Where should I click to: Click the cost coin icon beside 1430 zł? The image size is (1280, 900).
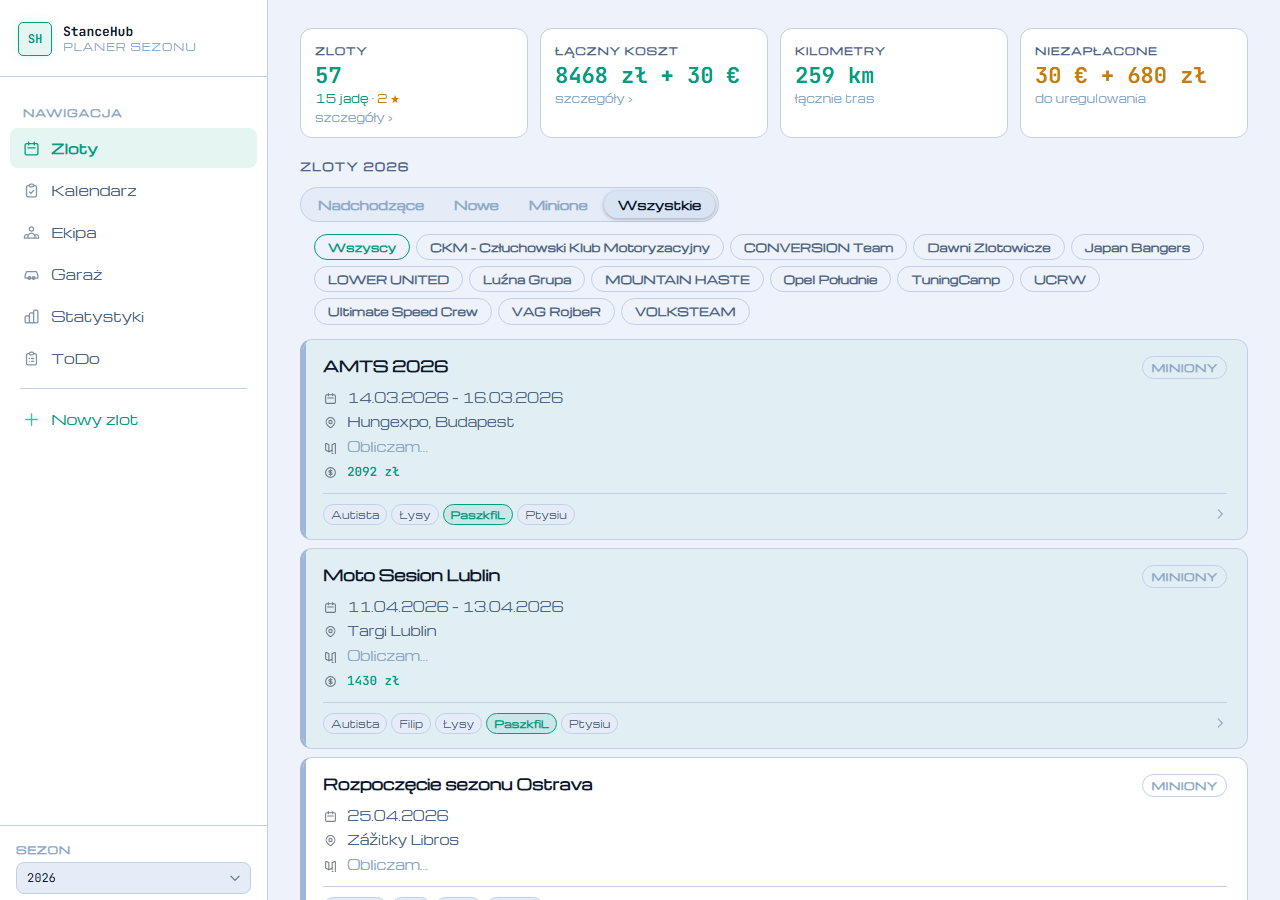[331, 681]
